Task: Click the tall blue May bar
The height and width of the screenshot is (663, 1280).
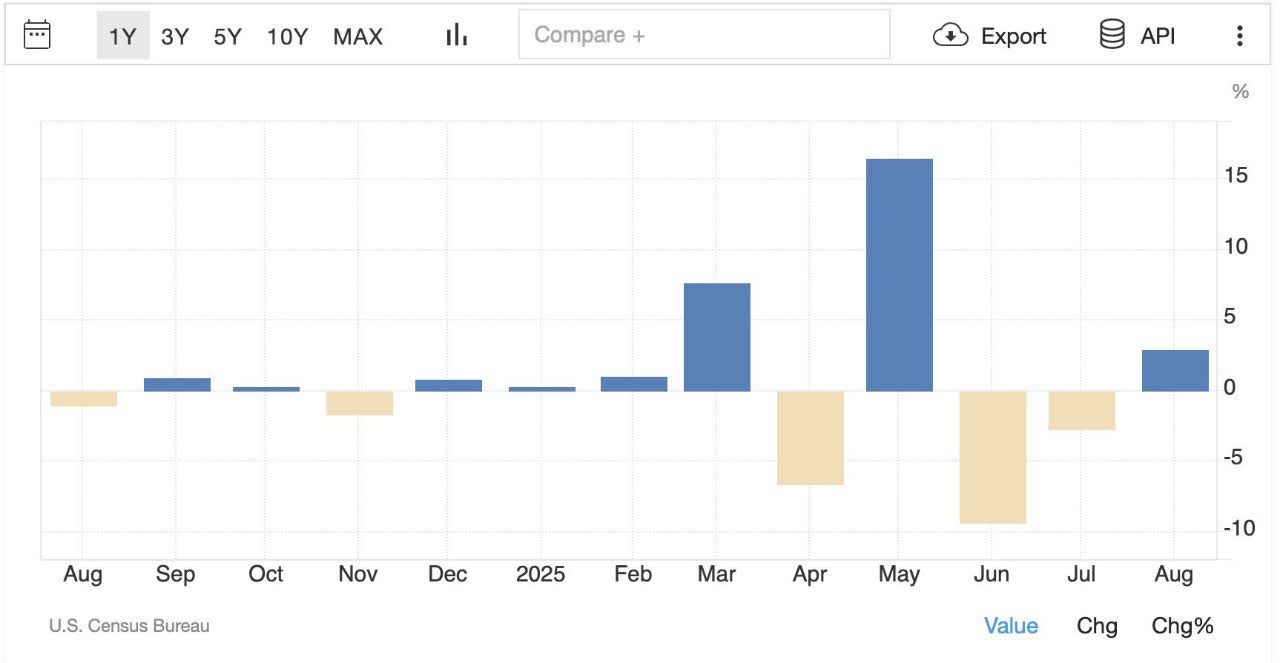Action: tap(899, 275)
